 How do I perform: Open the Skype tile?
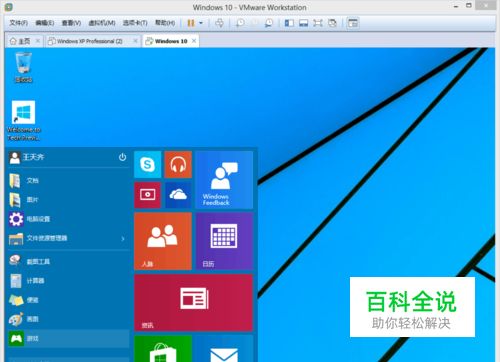147,164
